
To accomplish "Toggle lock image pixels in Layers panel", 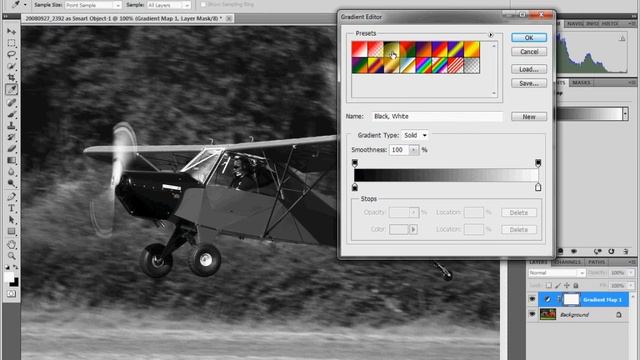I will click(x=558, y=285).
